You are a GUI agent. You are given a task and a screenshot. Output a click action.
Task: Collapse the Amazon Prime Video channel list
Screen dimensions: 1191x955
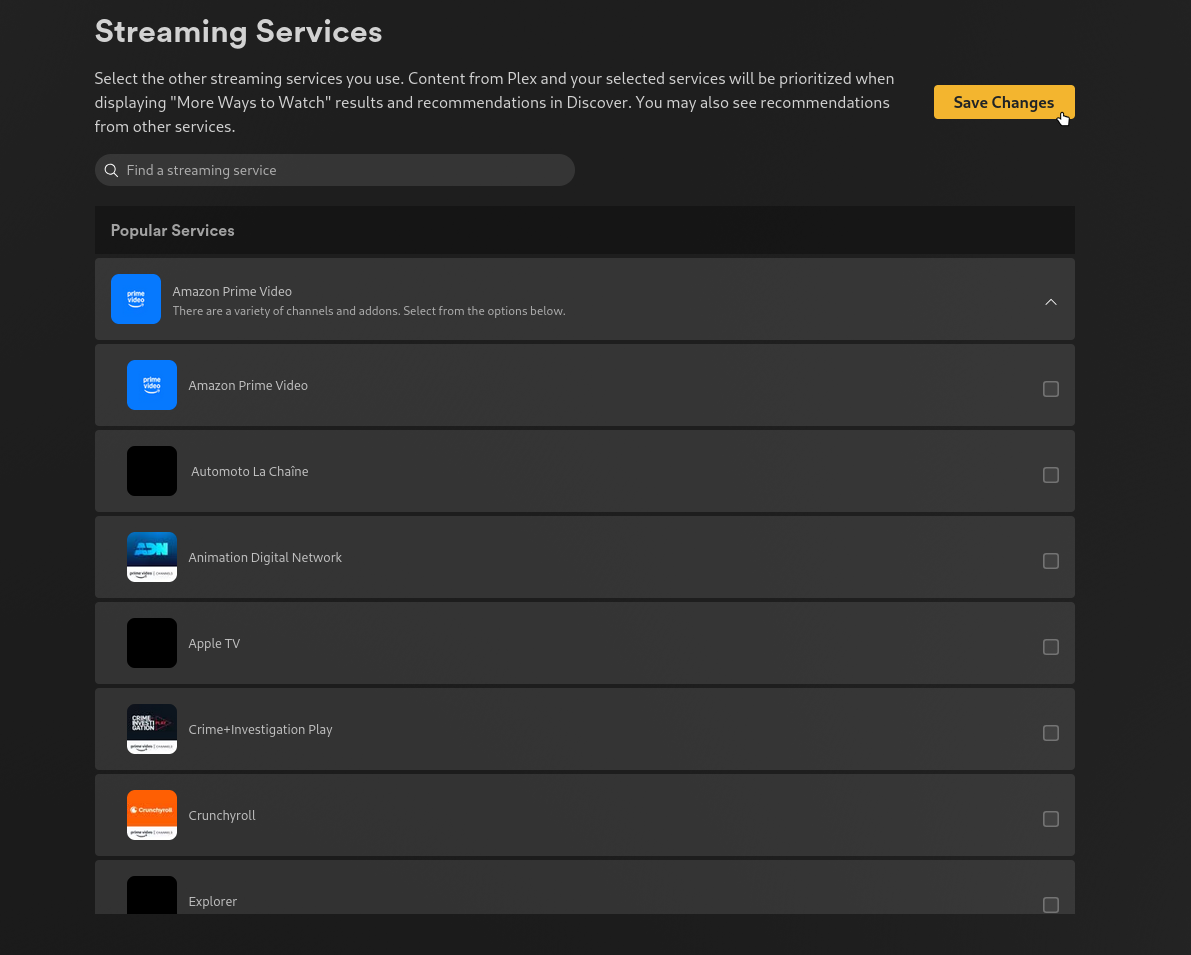click(x=1051, y=301)
